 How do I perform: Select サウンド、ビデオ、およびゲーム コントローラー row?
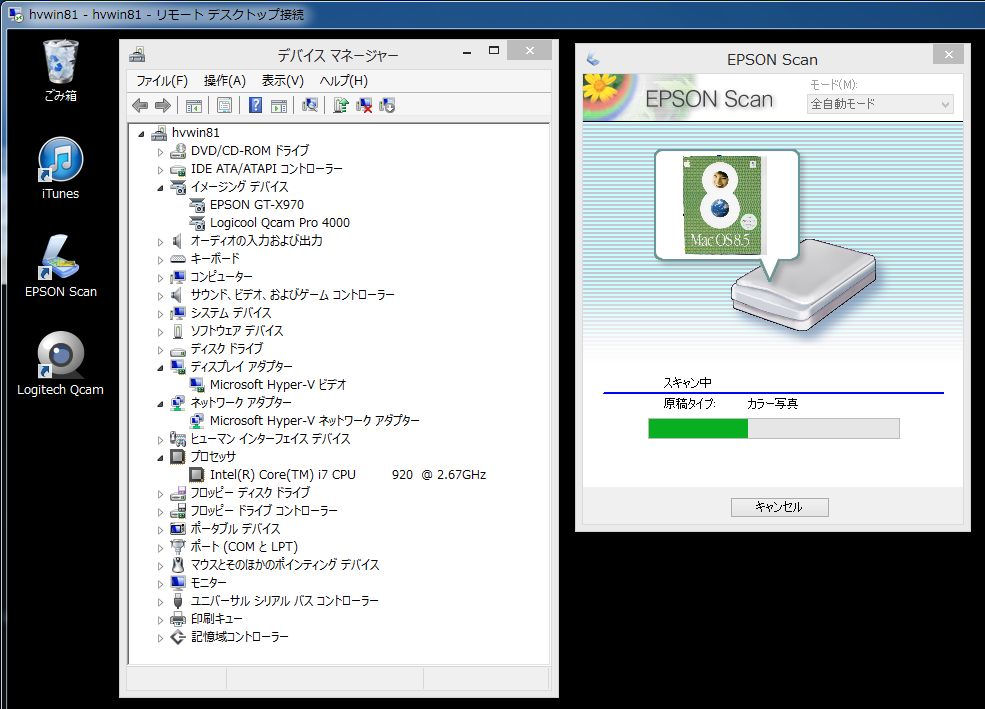click(x=292, y=295)
